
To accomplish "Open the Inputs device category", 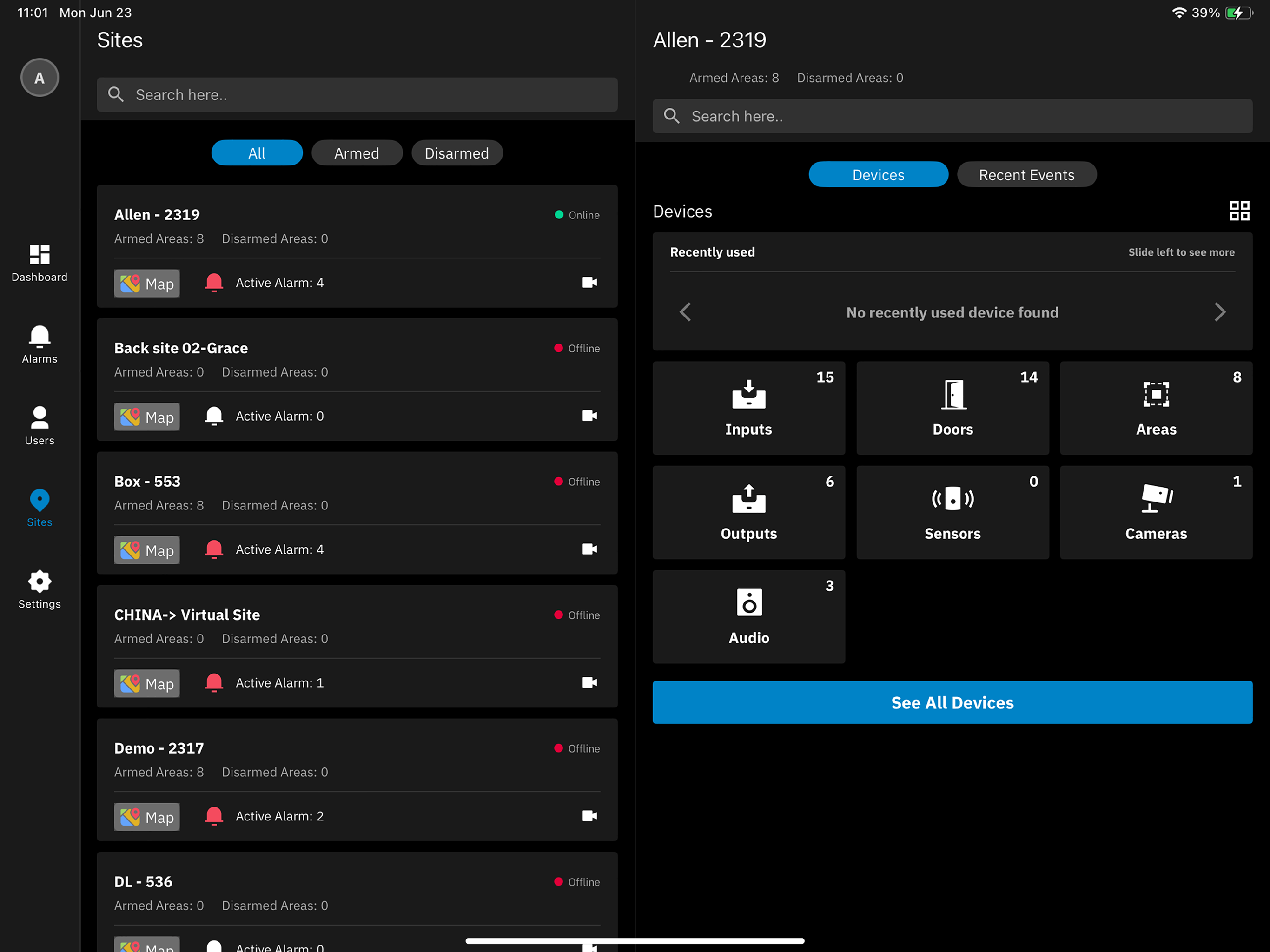I will [x=749, y=408].
